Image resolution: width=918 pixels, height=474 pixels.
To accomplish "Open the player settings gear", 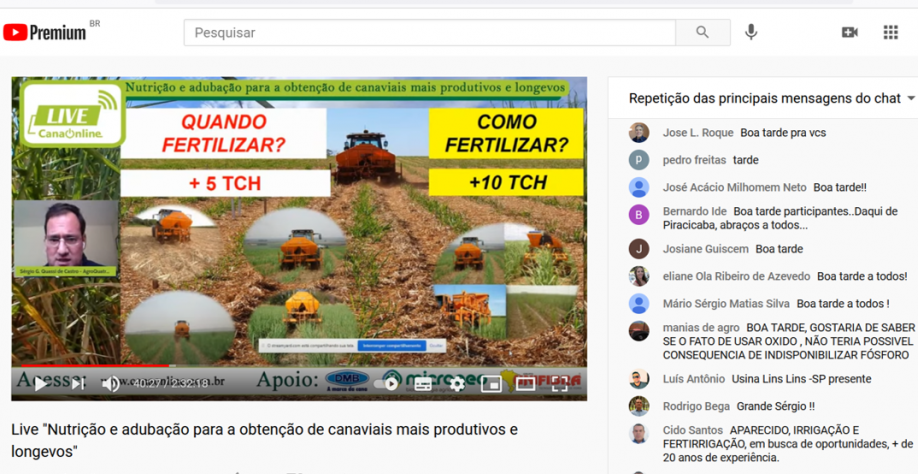I will [457, 383].
